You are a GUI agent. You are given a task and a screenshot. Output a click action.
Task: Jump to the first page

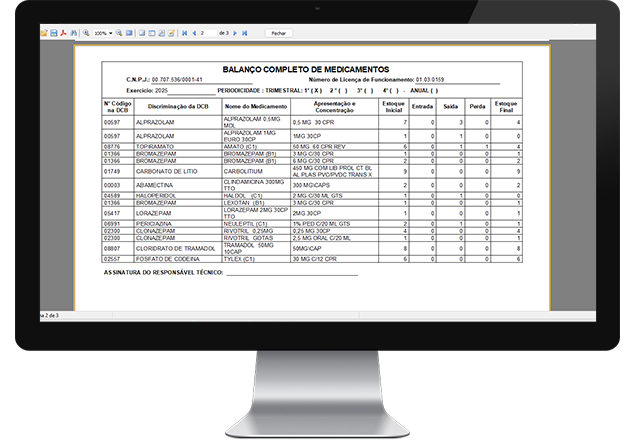tap(185, 33)
